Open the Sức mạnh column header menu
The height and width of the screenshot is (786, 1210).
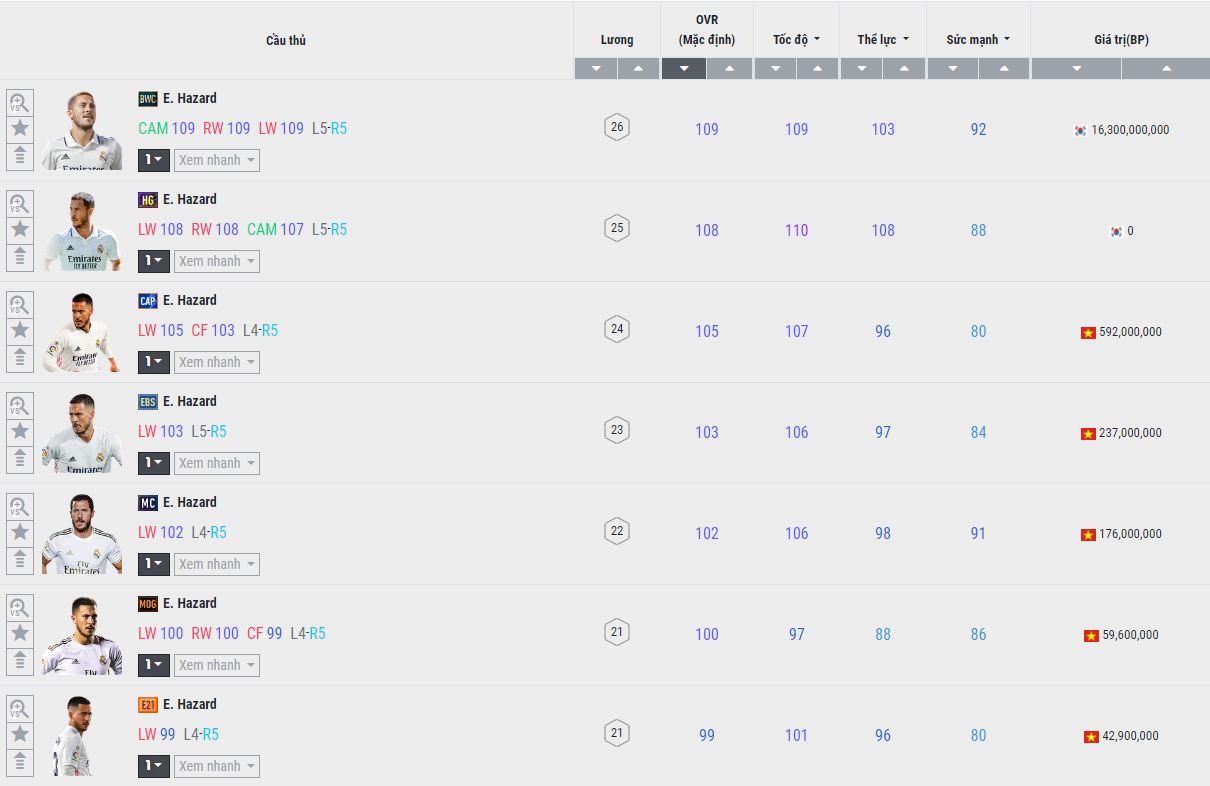coord(978,40)
